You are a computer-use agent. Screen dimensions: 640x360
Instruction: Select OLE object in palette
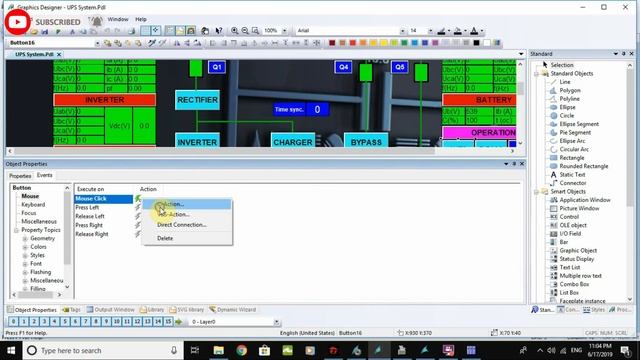click(573, 225)
